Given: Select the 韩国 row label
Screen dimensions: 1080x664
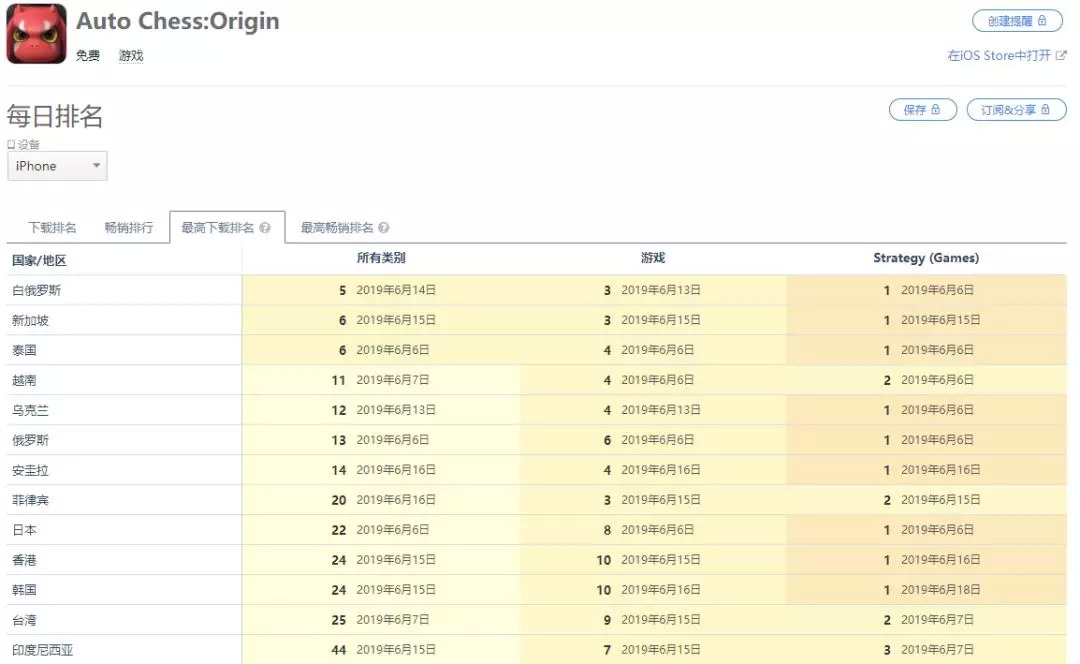Looking at the screenshot, I should (24, 590).
